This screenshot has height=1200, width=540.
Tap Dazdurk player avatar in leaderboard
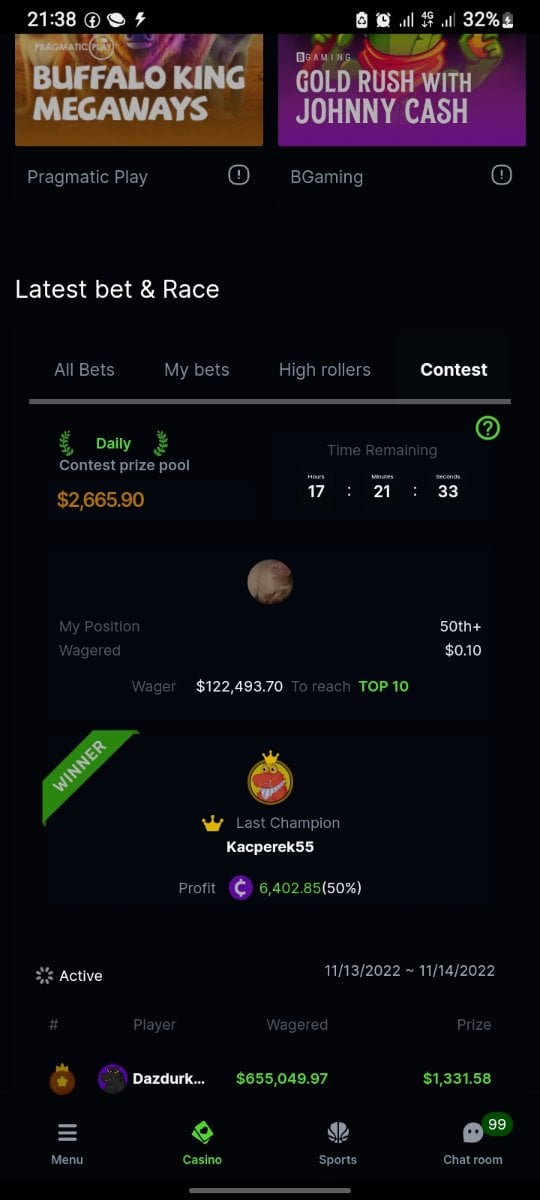point(112,1078)
